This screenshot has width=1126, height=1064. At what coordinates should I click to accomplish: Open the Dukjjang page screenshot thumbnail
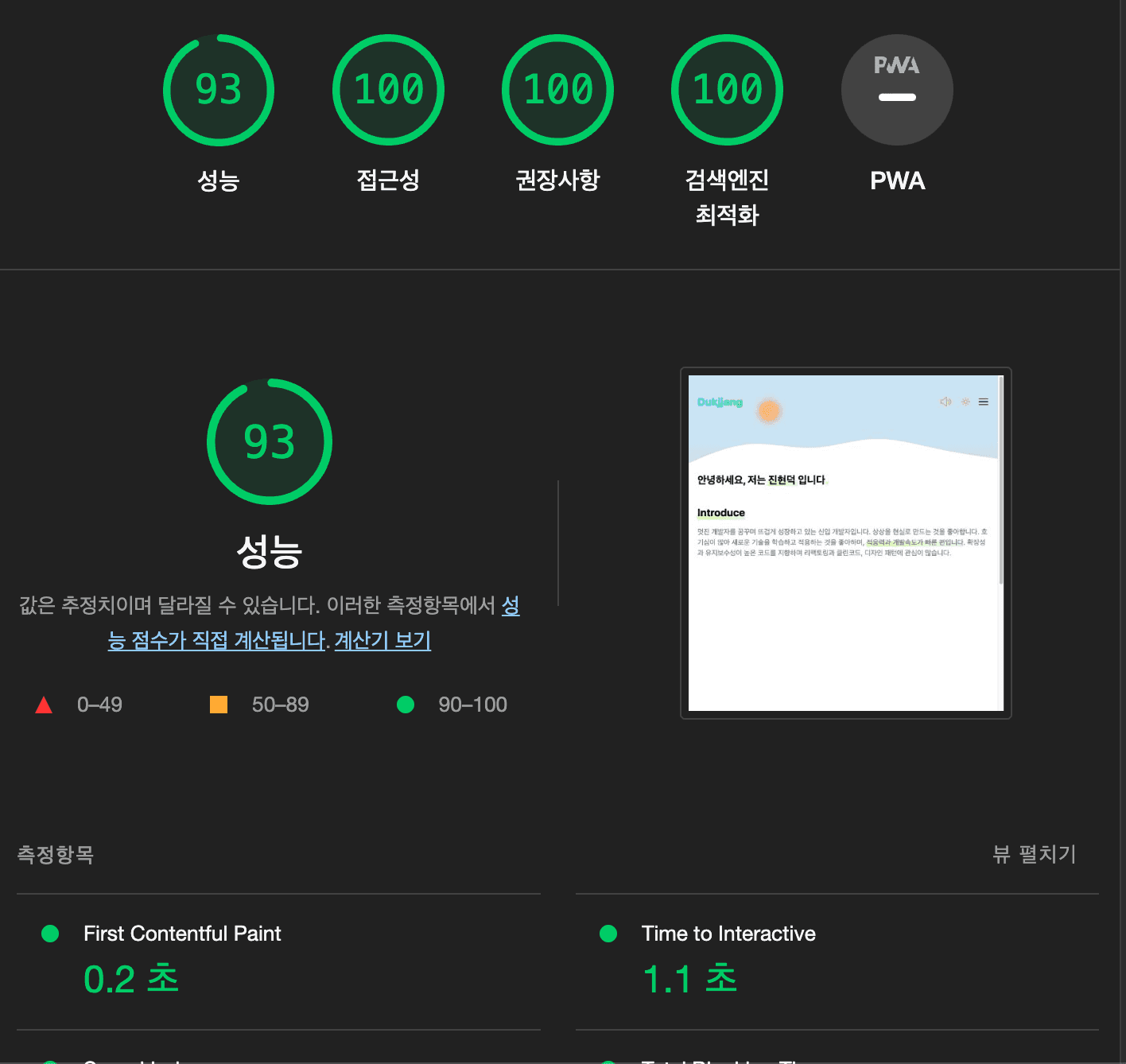click(845, 543)
